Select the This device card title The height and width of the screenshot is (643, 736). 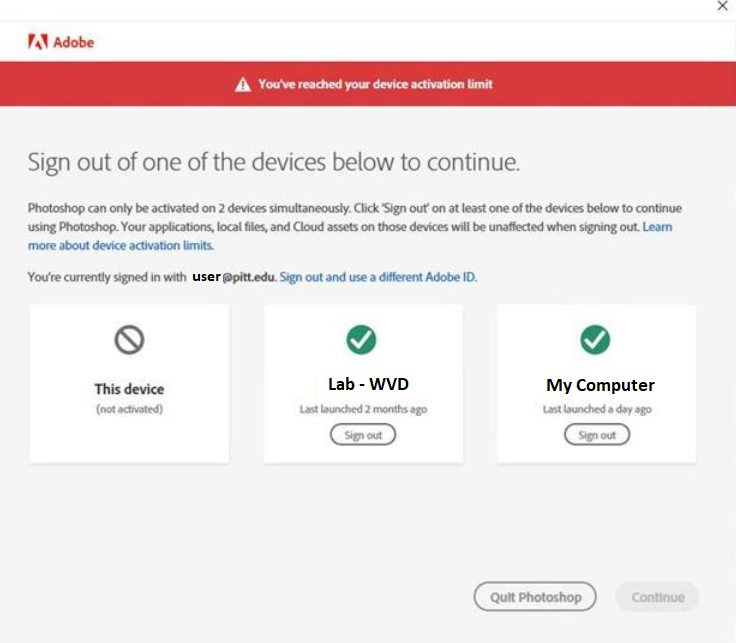[x=130, y=389]
